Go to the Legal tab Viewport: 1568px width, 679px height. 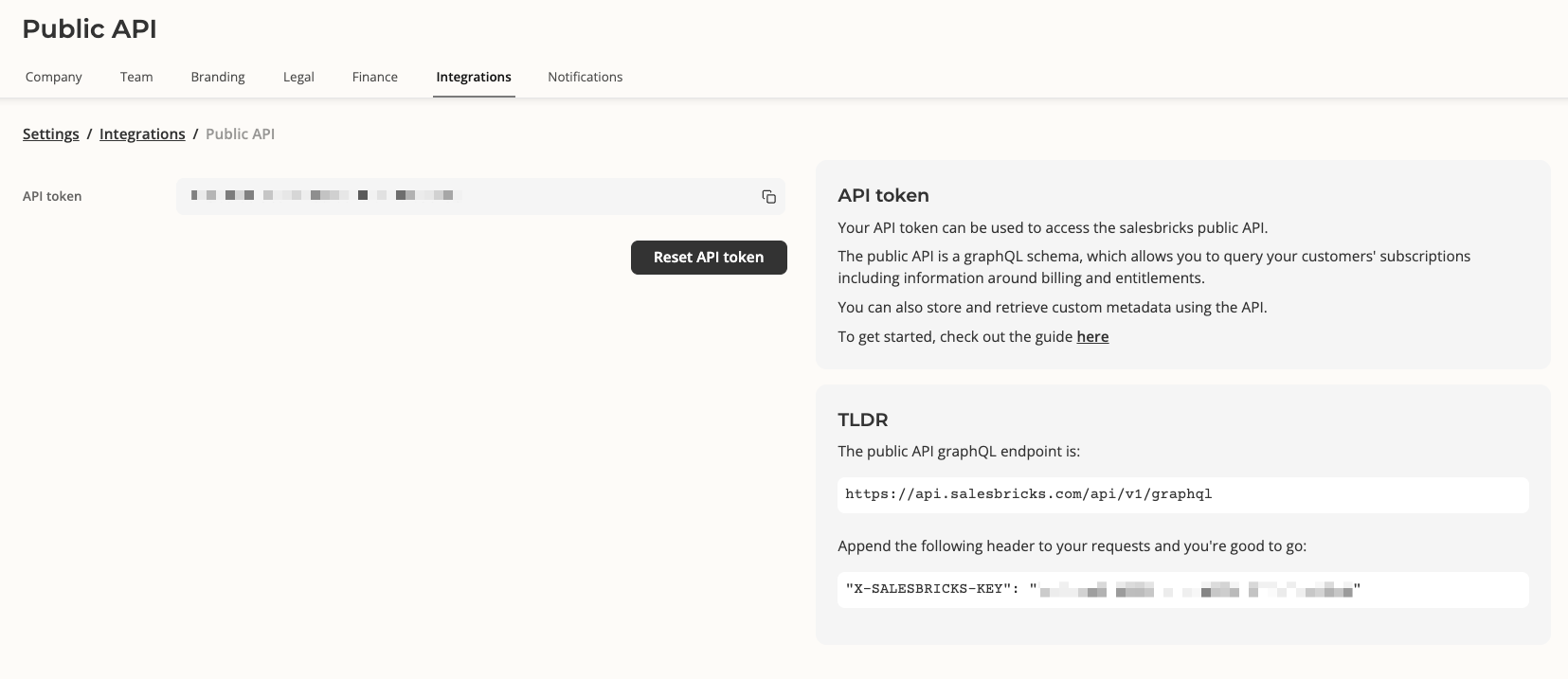pos(298,77)
